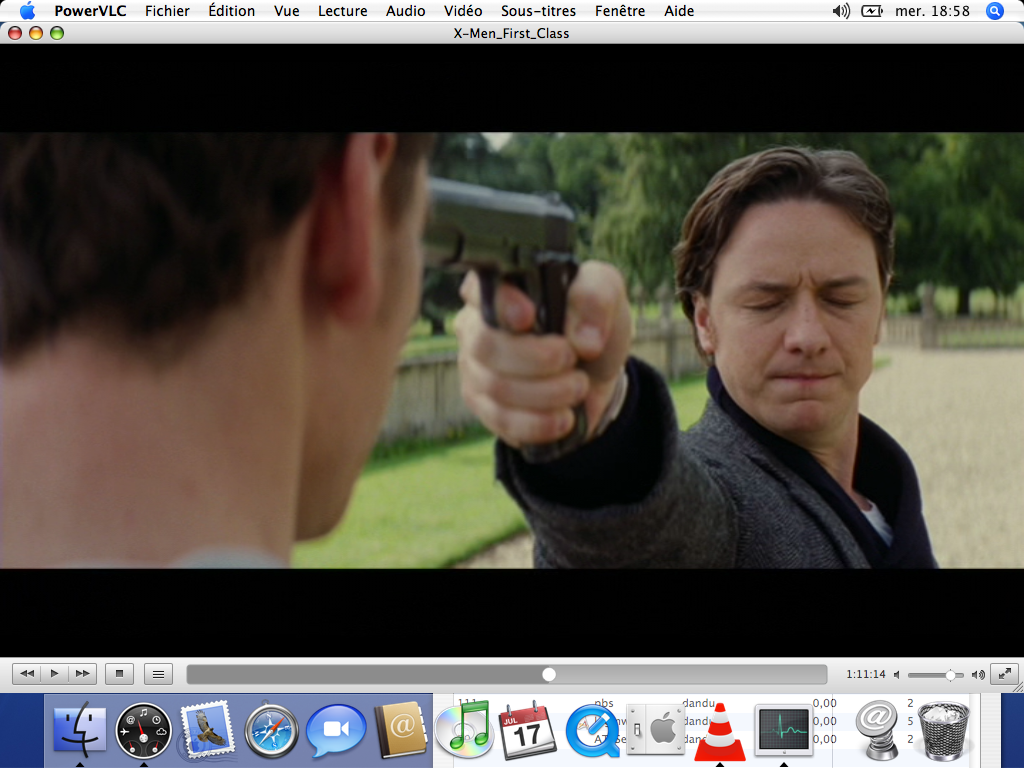Image resolution: width=1024 pixels, height=768 pixels.
Task: Click the resize grip at window corner
Action: [1017, 687]
